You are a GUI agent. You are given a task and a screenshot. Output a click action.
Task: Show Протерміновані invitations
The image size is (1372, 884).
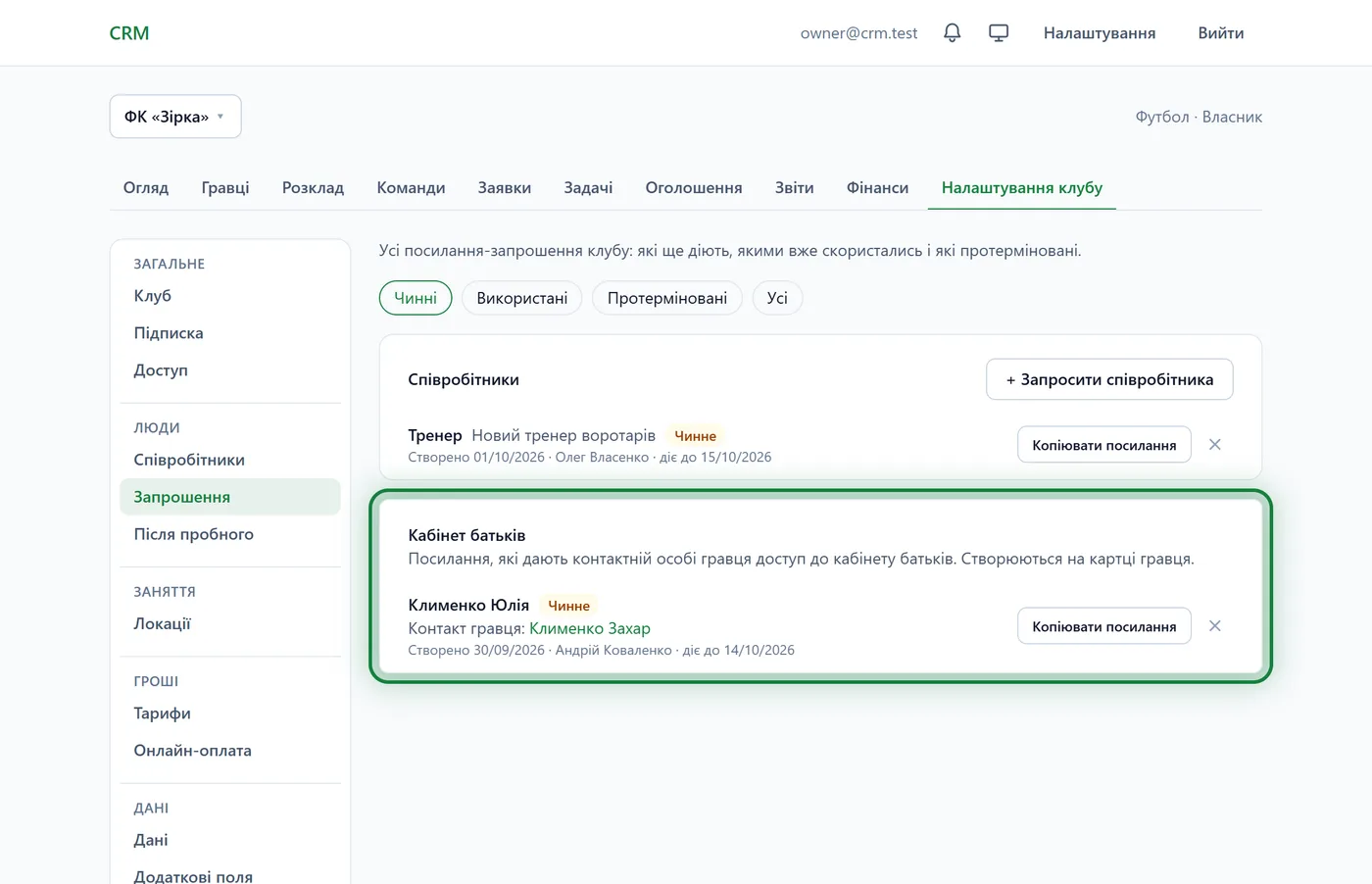(x=667, y=298)
